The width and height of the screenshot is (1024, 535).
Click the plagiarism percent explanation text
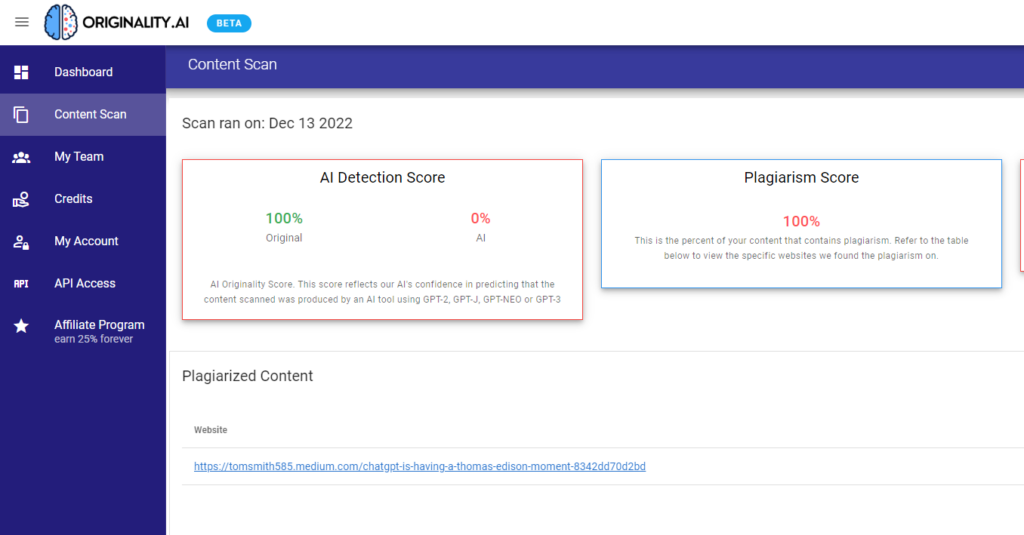click(x=801, y=248)
